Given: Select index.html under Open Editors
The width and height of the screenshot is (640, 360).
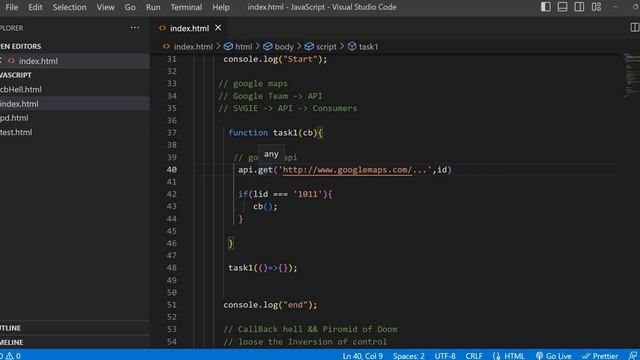Looking at the screenshot, I should tap(75, 61).
